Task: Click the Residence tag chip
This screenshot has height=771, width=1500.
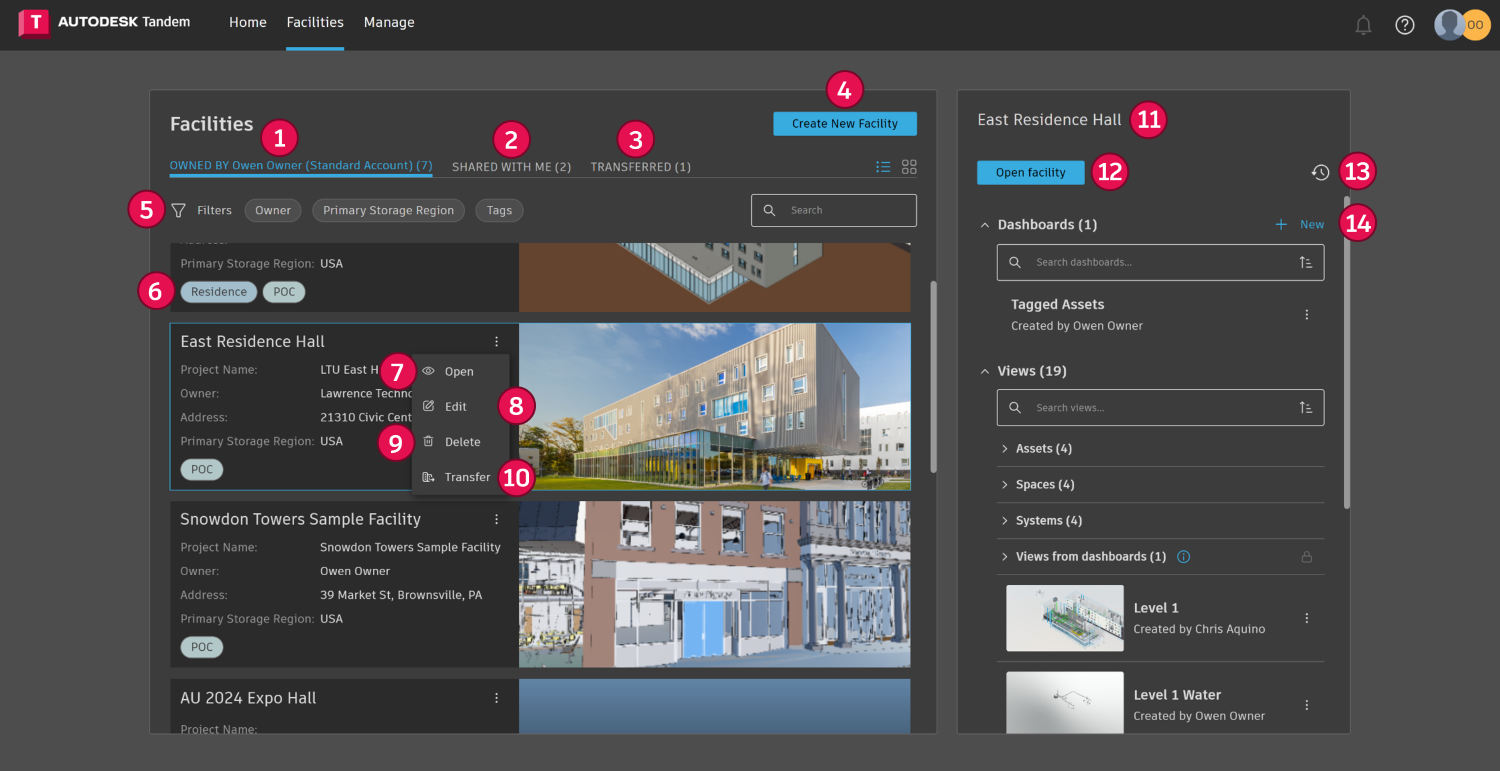Action: pos(219,292)
